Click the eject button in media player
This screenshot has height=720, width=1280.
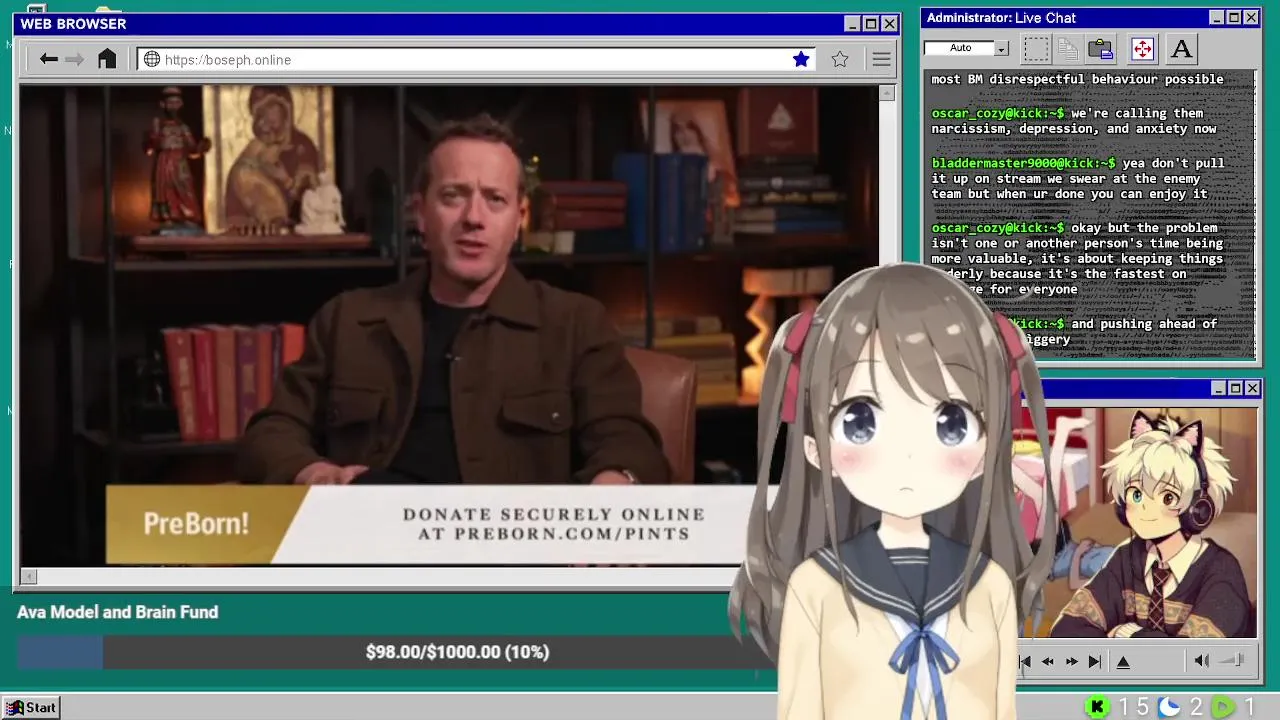(1123, 661)
